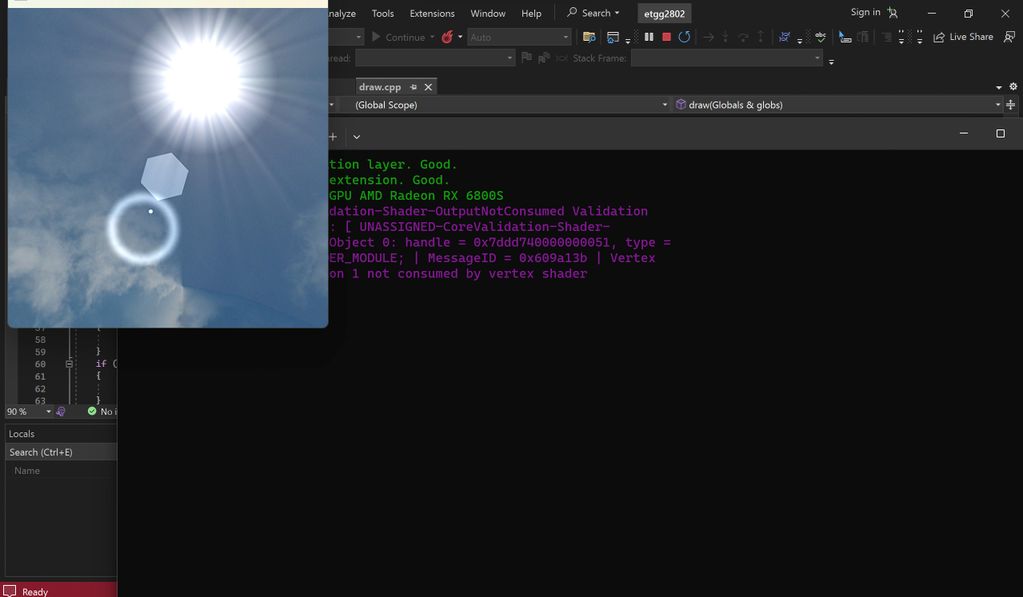
Task: Open the 90 % zoom level dropdown
Action: (47, 411)
